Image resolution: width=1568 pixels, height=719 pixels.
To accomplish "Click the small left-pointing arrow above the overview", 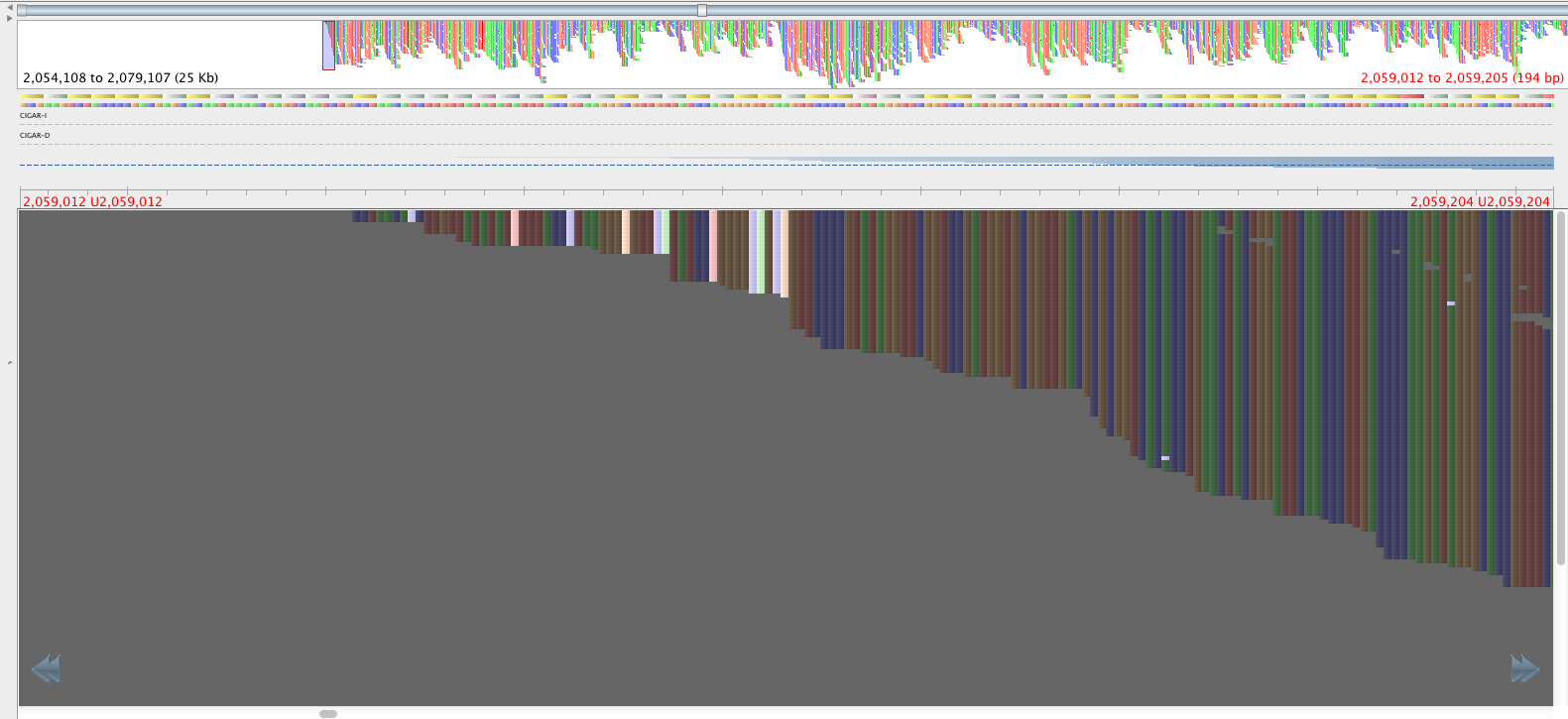I will (x=9, y=7).
